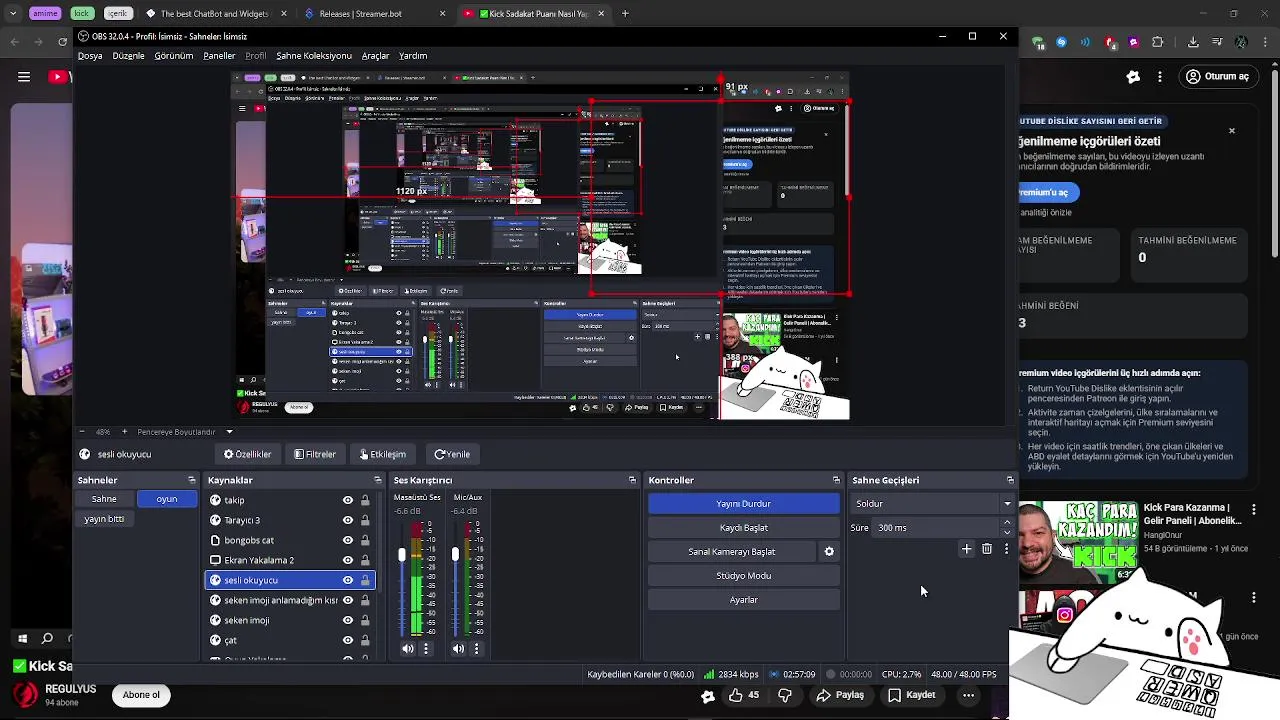The width and height of the screenshot is (1280, 720).
Task: Open Sahne Koleksiyonu menu
Action: tap(314, 56)
